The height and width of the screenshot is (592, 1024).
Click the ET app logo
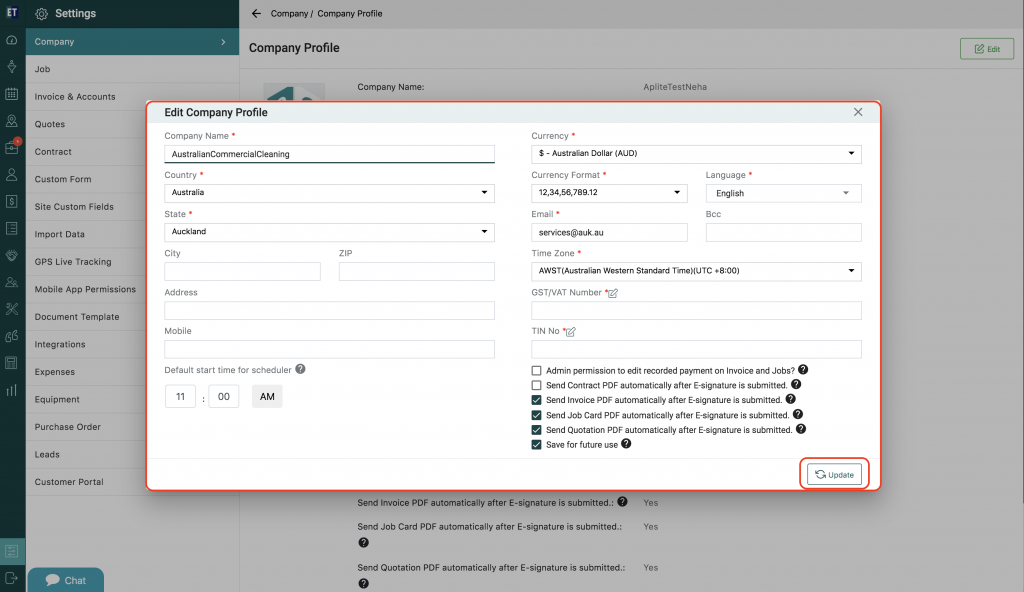pos(12,12)
